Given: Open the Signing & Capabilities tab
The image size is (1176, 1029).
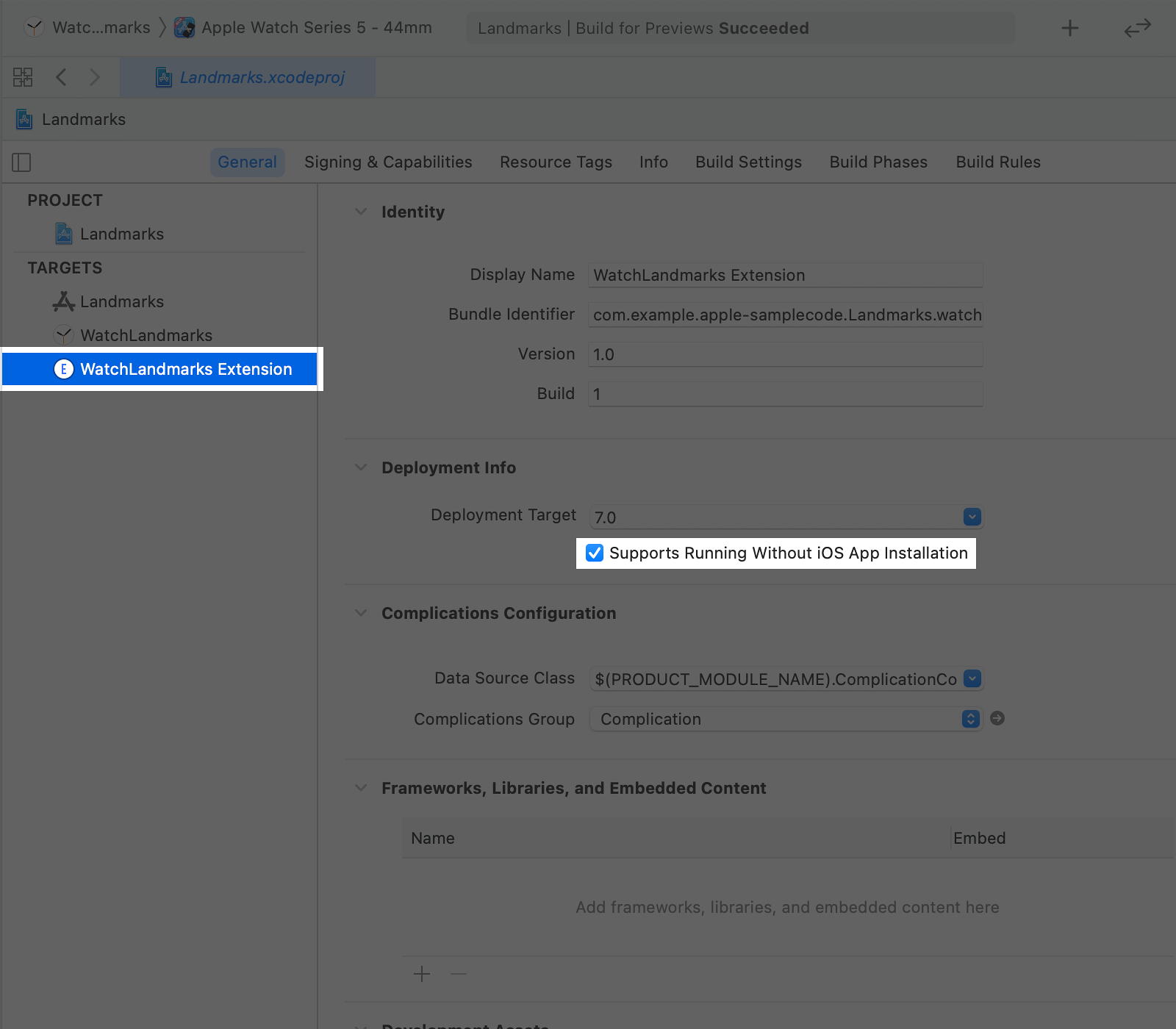Looking at the screenshot, I should (388, 162).
